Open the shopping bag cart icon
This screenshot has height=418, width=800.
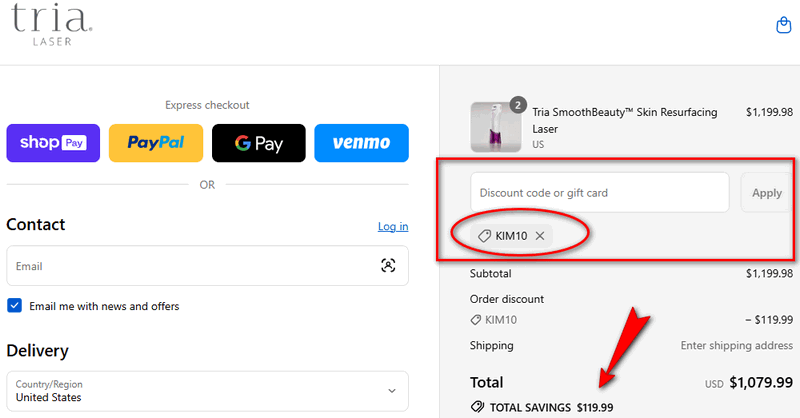click(784, 25)
